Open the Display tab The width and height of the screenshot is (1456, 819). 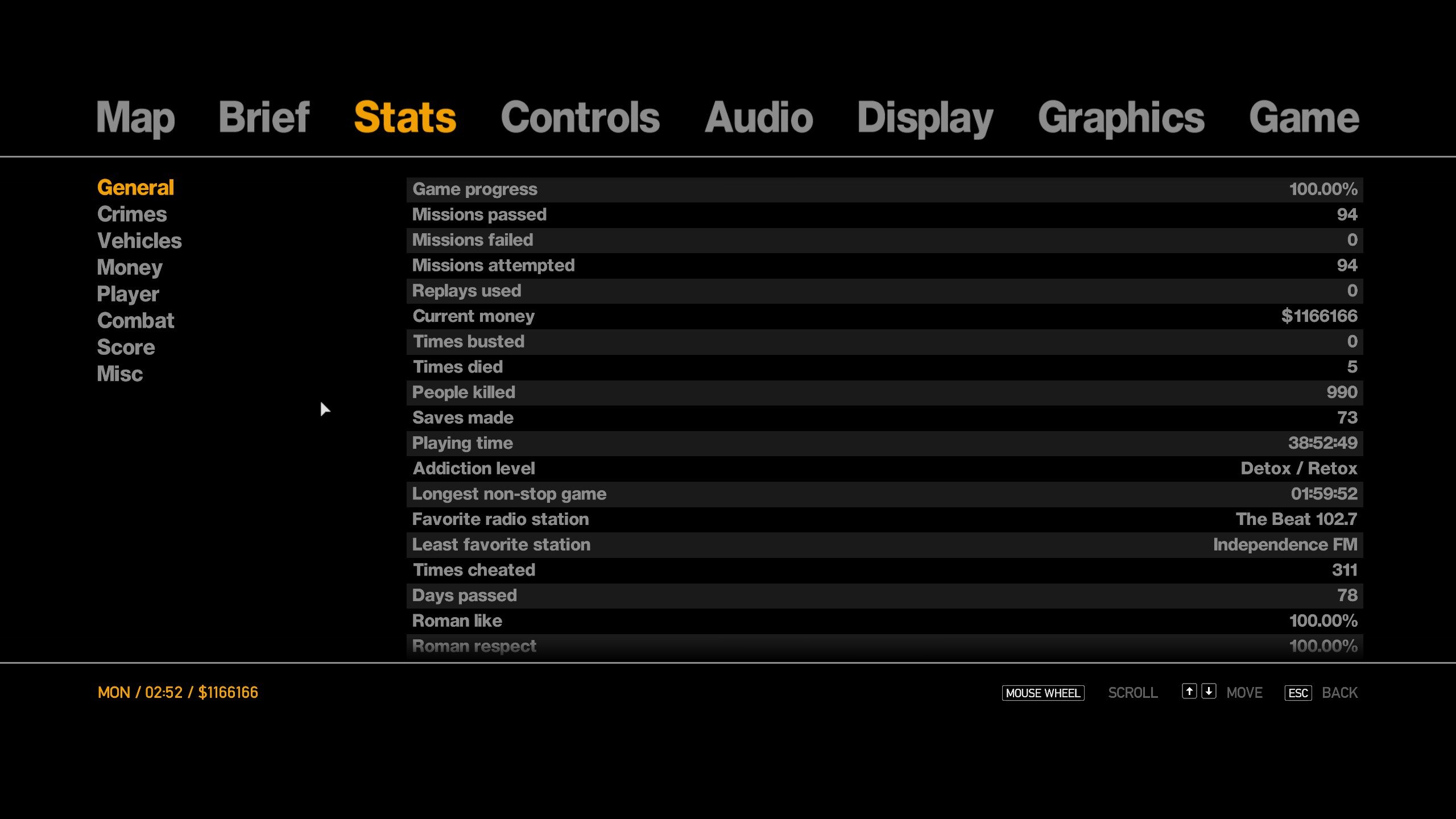pos(925,118)
